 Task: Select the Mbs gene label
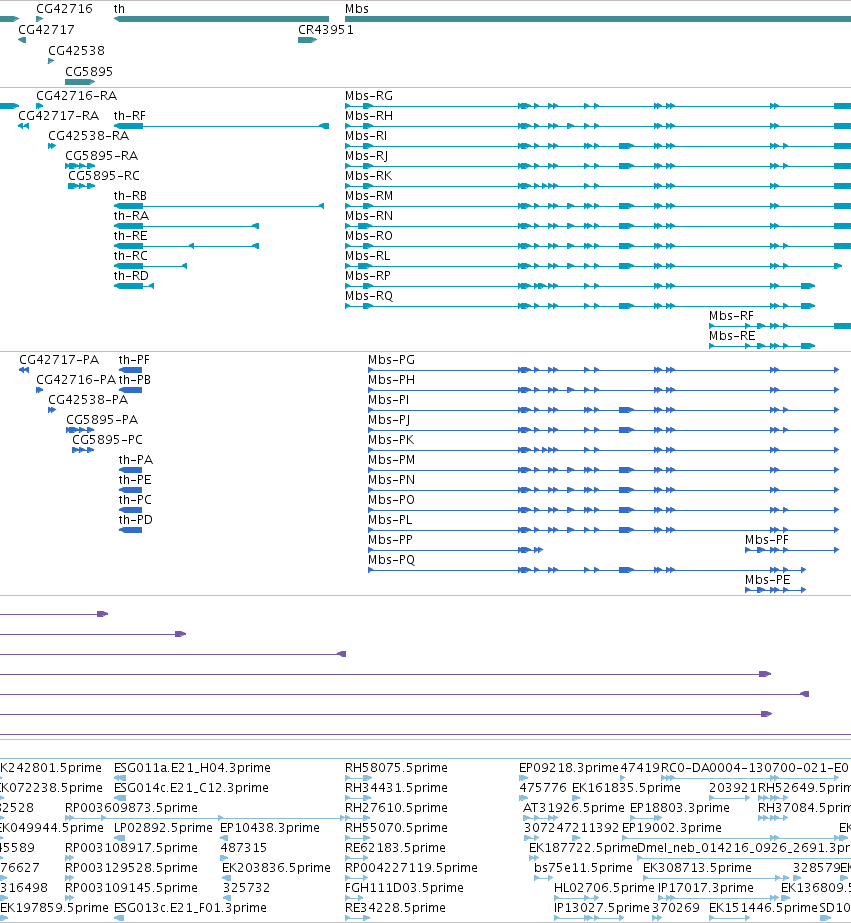point(357,9)
